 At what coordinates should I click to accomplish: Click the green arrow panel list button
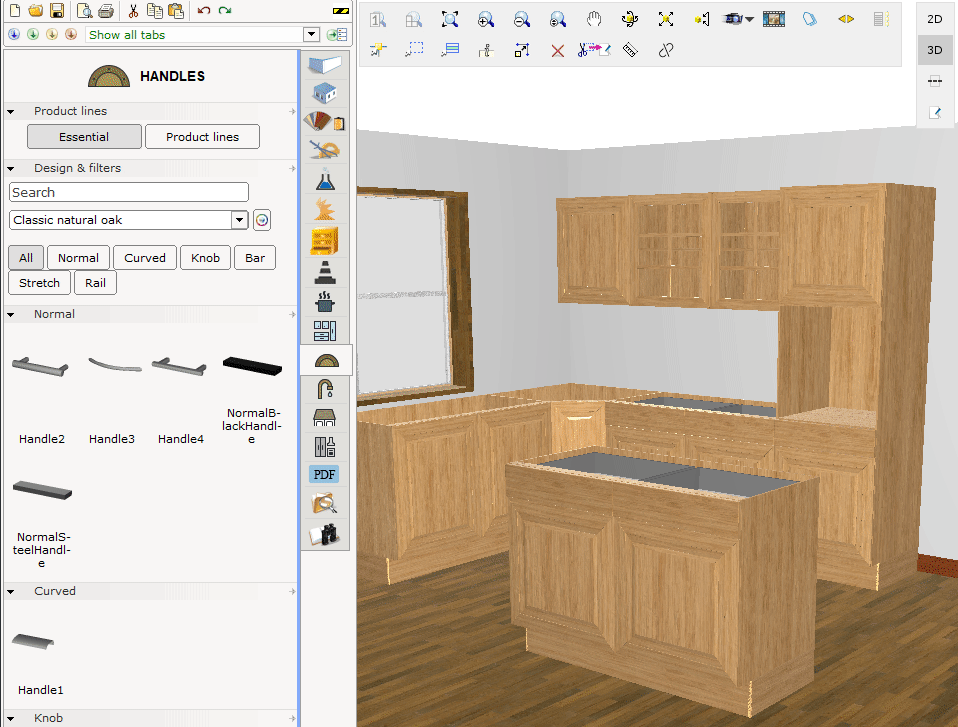pos(337,35)
